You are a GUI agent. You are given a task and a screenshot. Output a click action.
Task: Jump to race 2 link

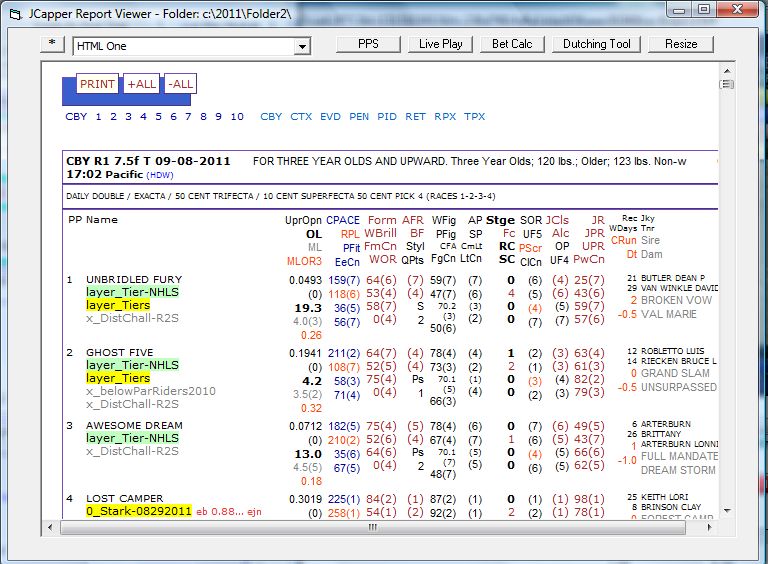113,117
